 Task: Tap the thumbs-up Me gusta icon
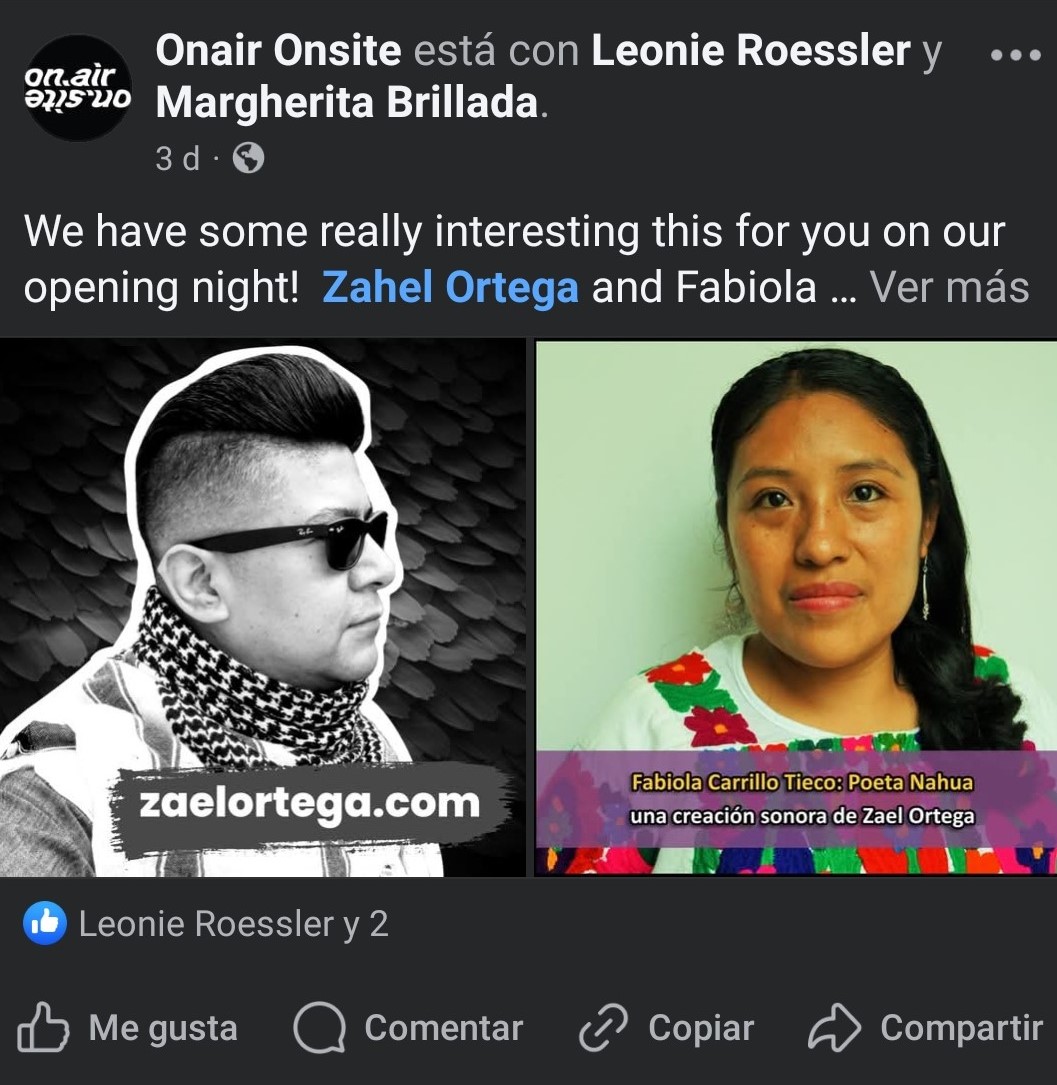(x=43, y=1028)
